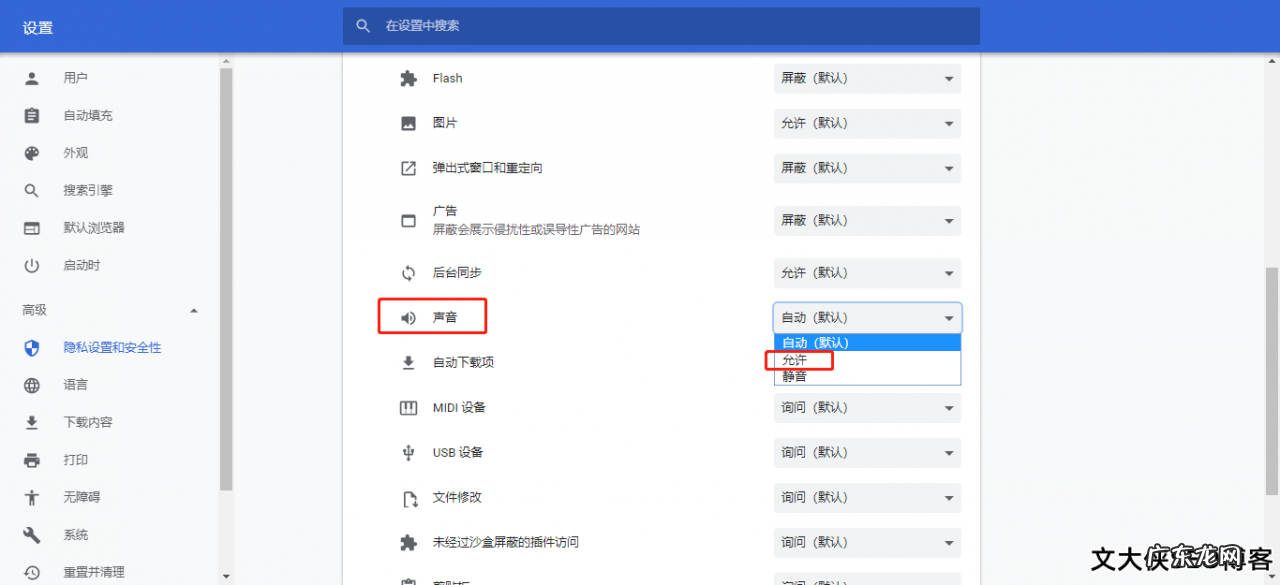Click the USB 设备 connector icon
The width and height of the screenshot is (1280, 585).
click(408, 452)
